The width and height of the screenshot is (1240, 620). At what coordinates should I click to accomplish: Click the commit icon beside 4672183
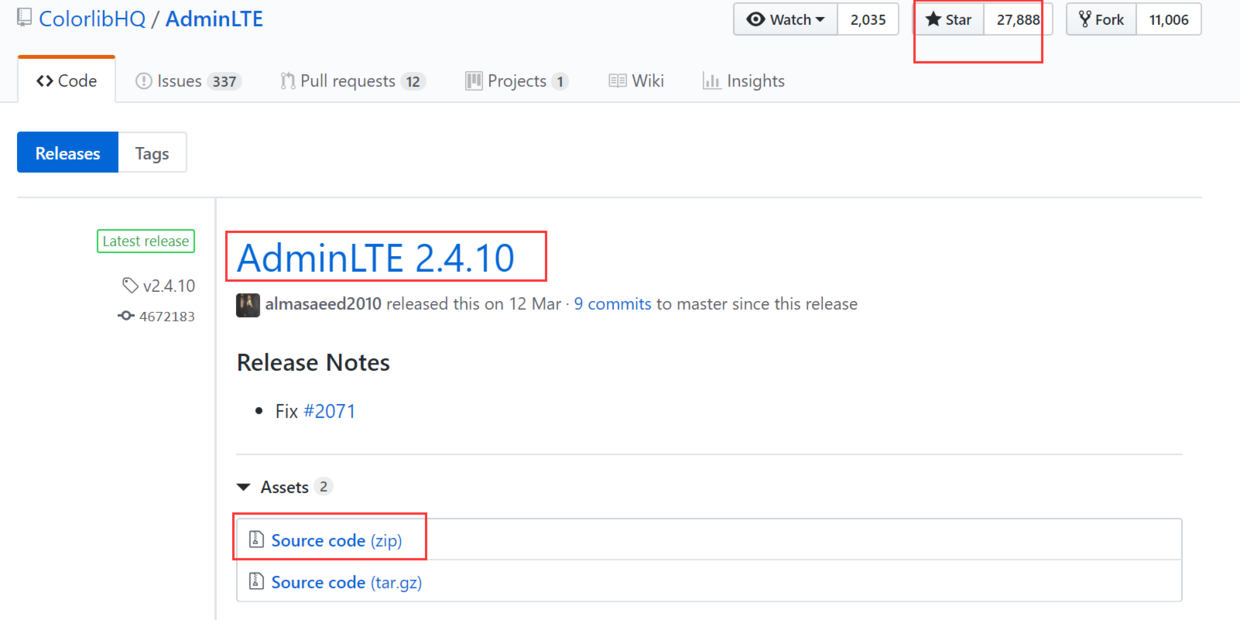[126, 316]
